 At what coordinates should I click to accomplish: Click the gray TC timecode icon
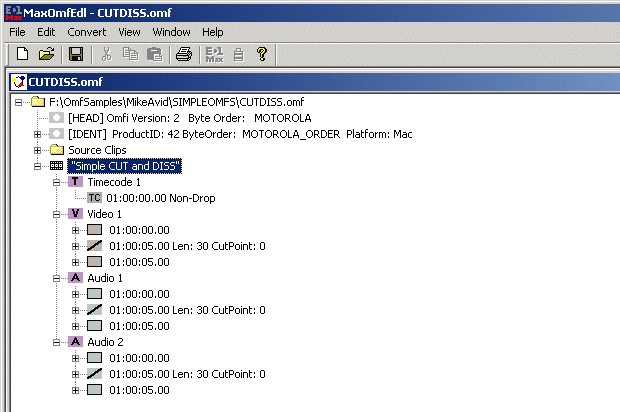click(95, 198)
